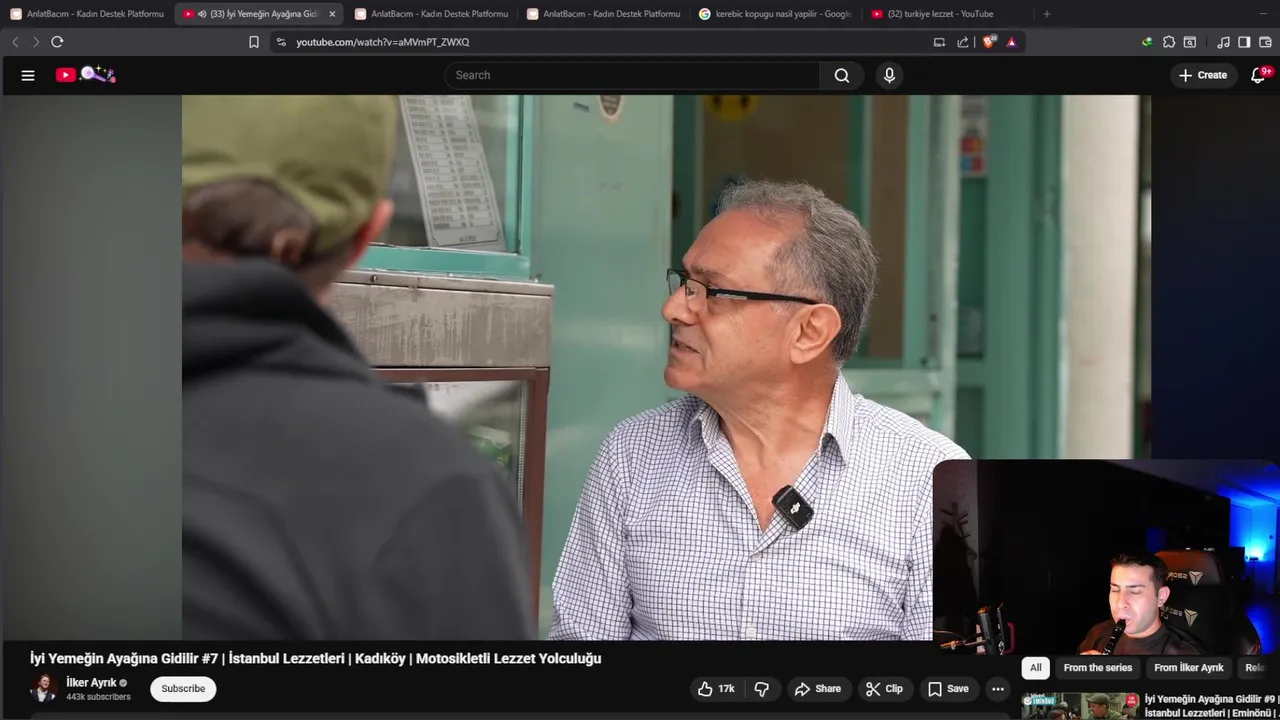This screenshot has width=1280, height=720.
Task: Click the magnifier search button
Action: pos(842,75)
